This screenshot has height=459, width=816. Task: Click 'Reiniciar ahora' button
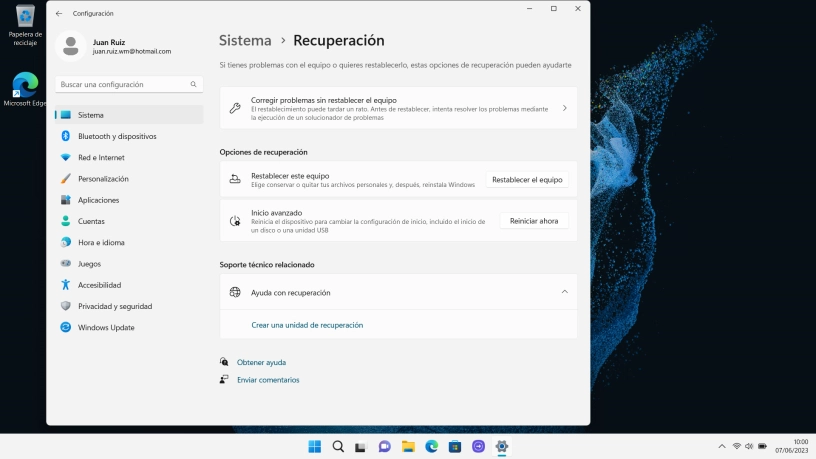[x=534, y=221]
